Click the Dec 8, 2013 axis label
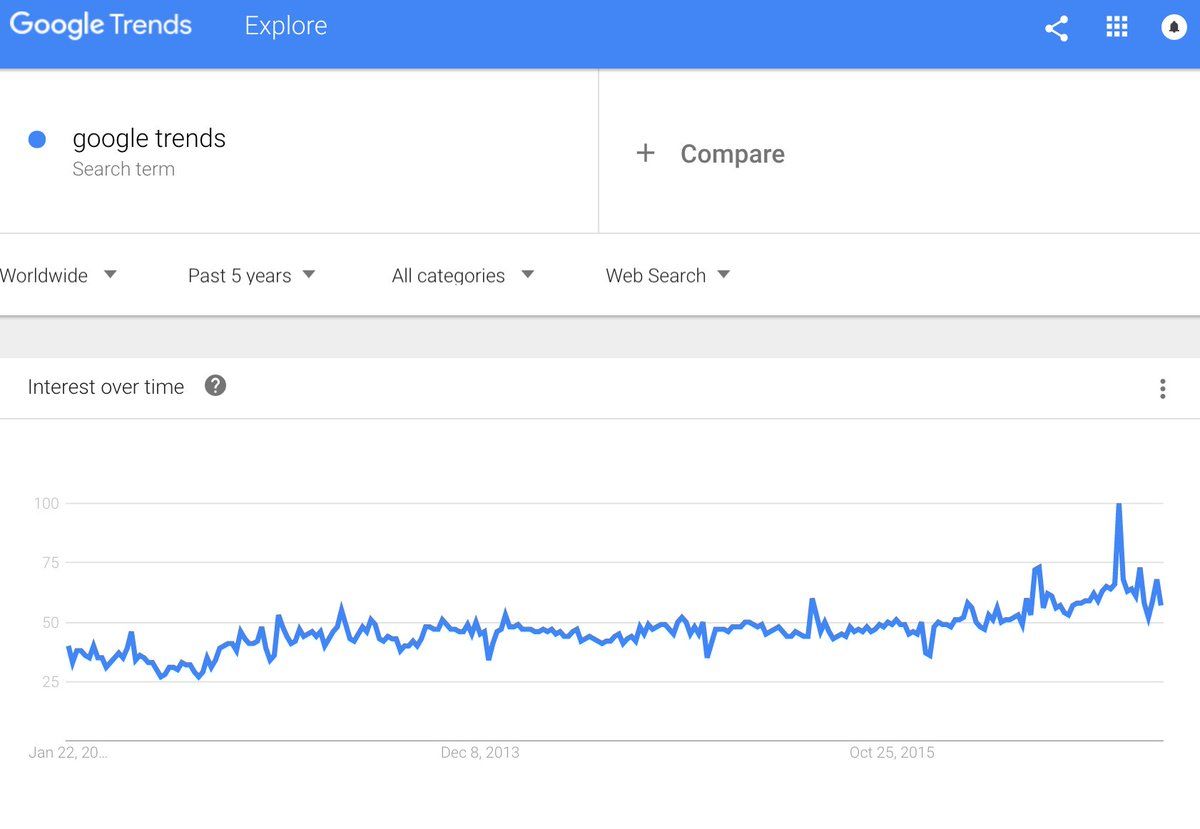This screenshot has width=1200, height=829. (480, 752)
